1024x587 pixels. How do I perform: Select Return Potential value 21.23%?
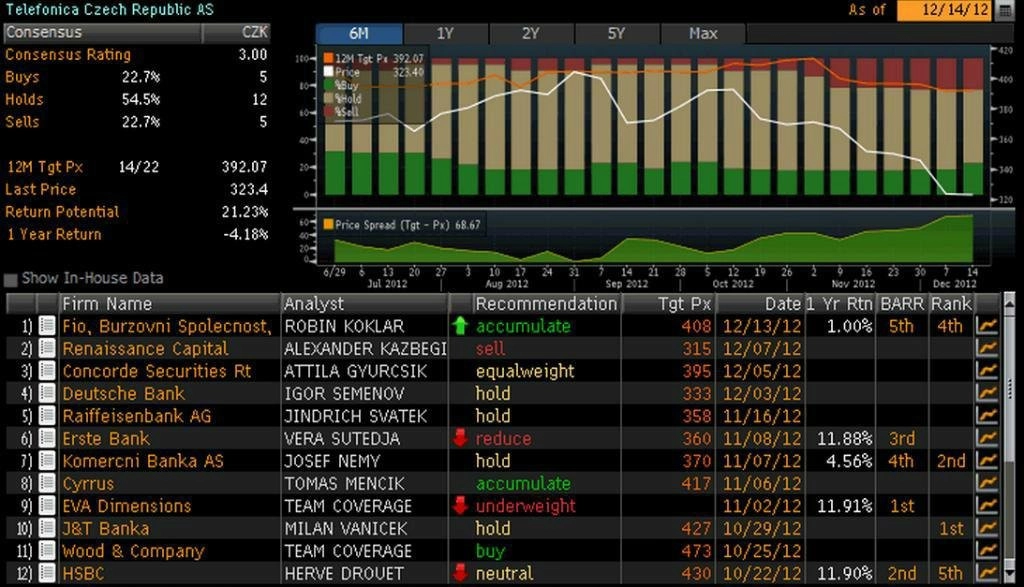click(245, 212)
